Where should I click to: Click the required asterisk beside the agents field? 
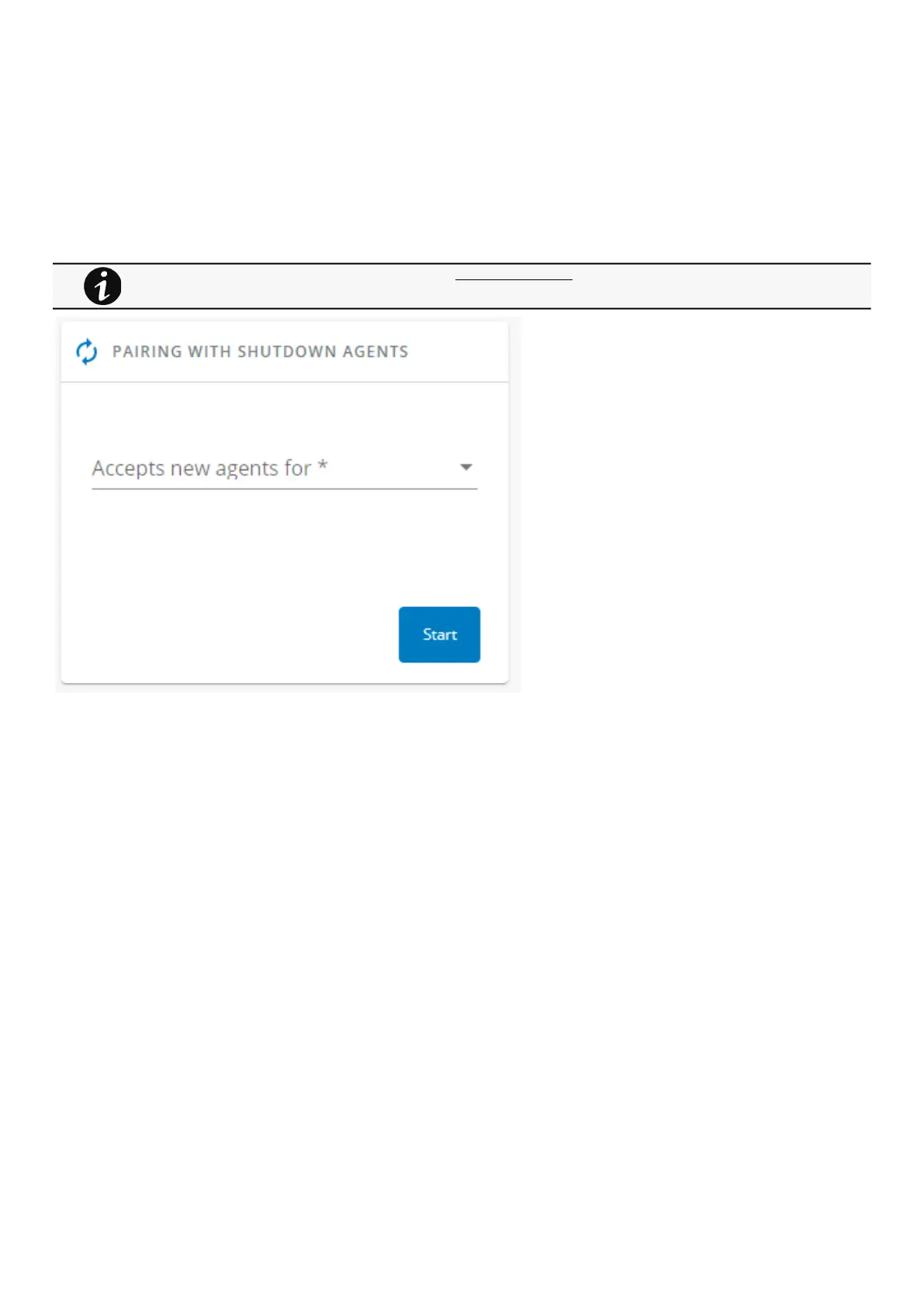pyautogui.click(x=323, y=465)
